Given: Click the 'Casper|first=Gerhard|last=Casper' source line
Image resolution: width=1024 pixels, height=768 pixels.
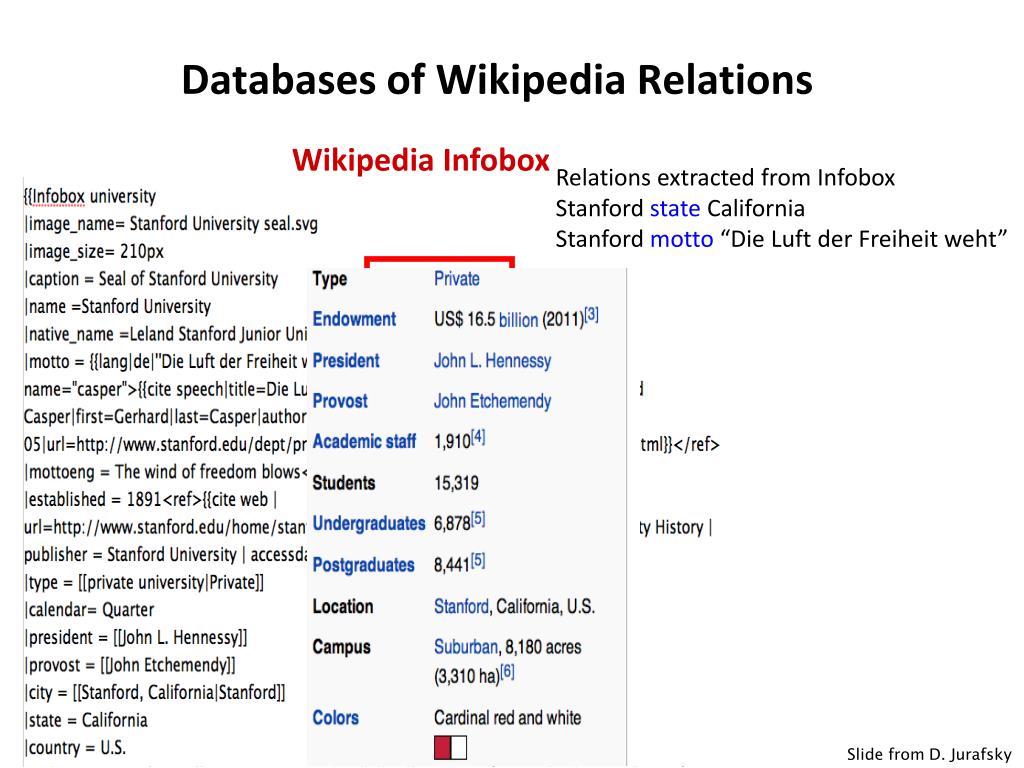Looking at the screenshot, I should pyautogui.click(x=166, y=417).
